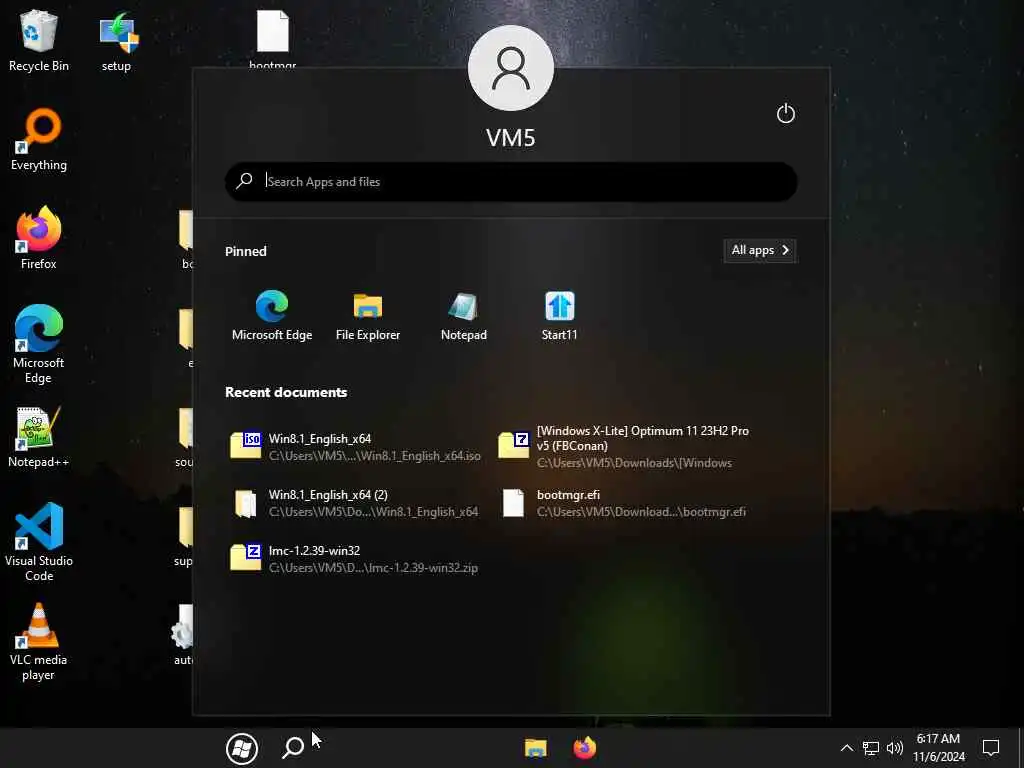
Task: Click path text C:\Users\VM5\Download...\bootmgr.efi
Action: click(641, 511)
